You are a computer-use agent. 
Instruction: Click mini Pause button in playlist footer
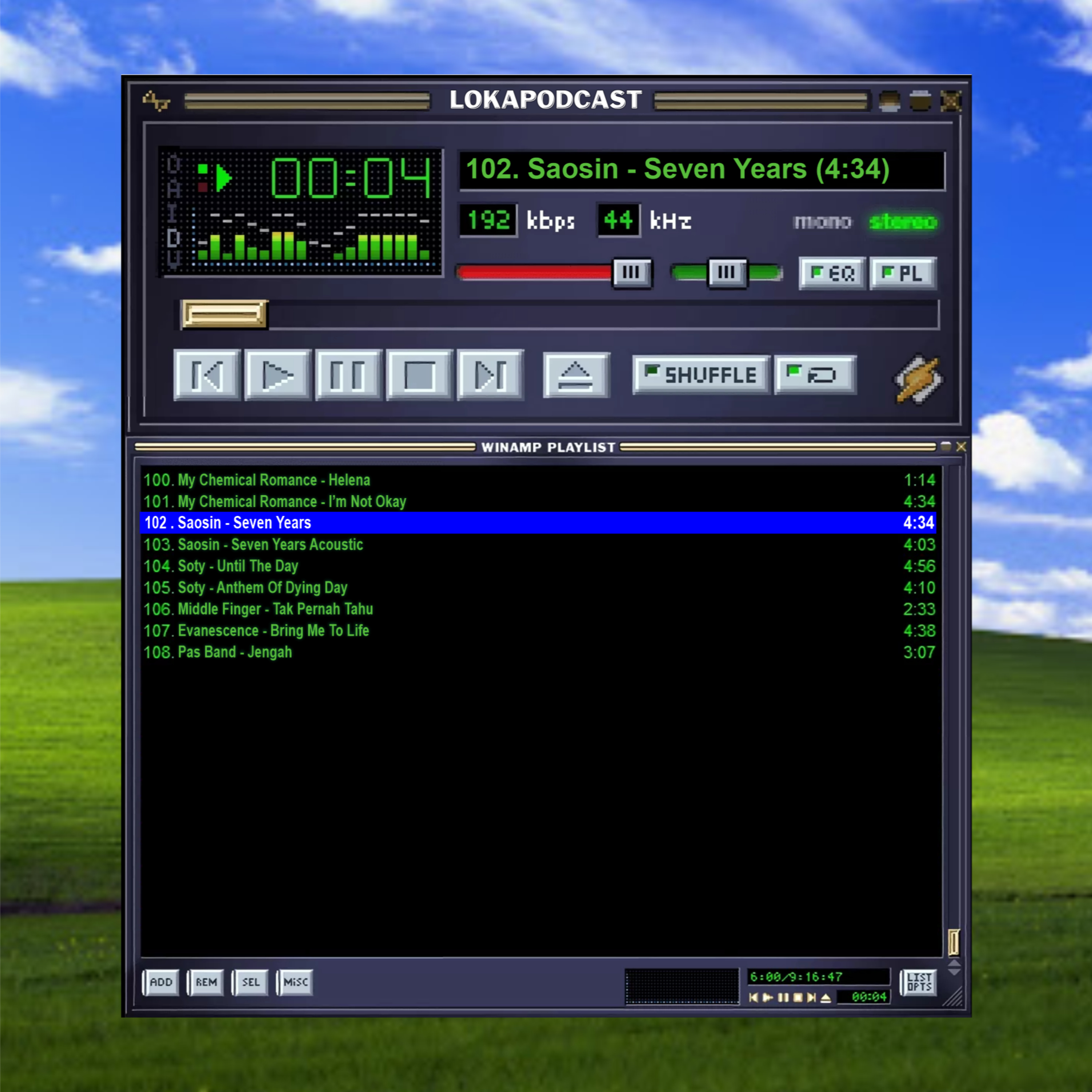tap(783, 998)
